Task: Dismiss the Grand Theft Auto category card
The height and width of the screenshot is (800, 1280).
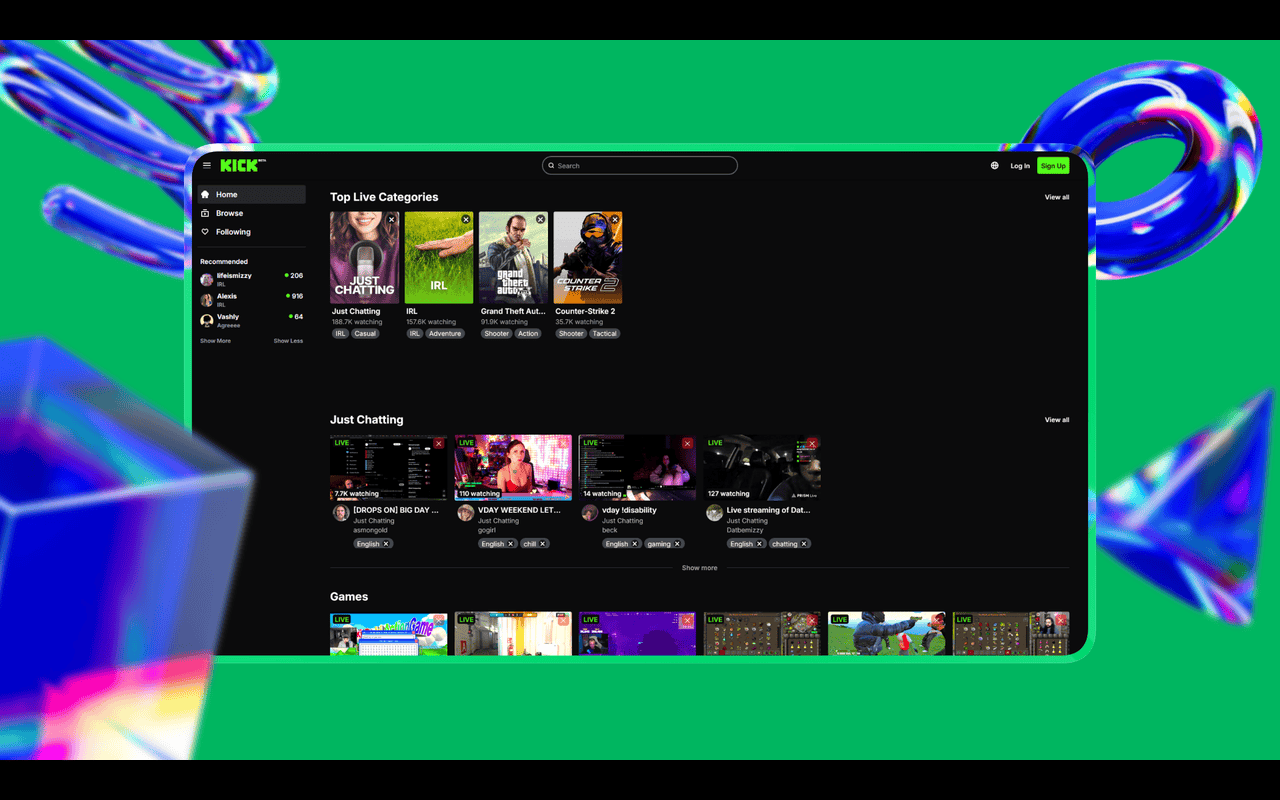Action: (540, 219)
